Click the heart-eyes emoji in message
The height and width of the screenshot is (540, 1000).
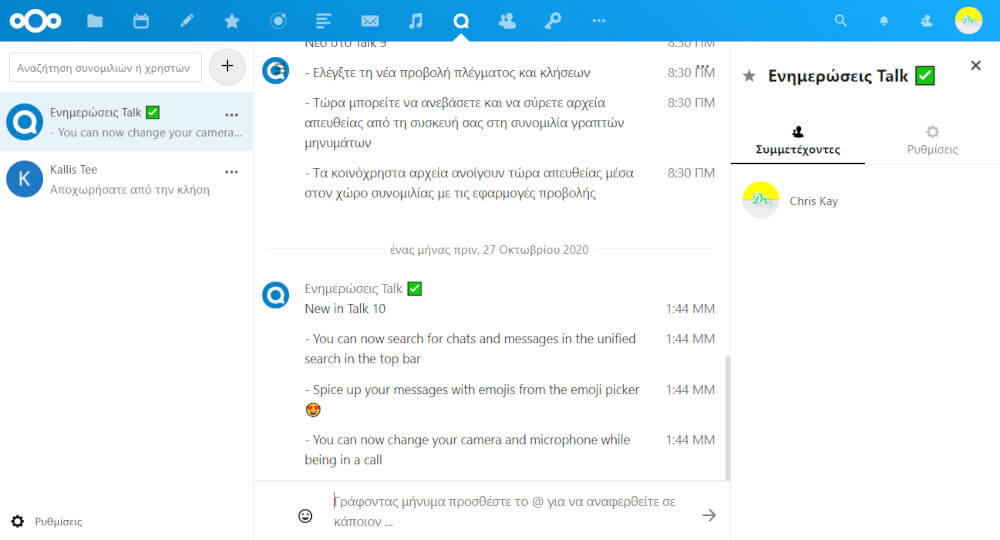point(312,410)
